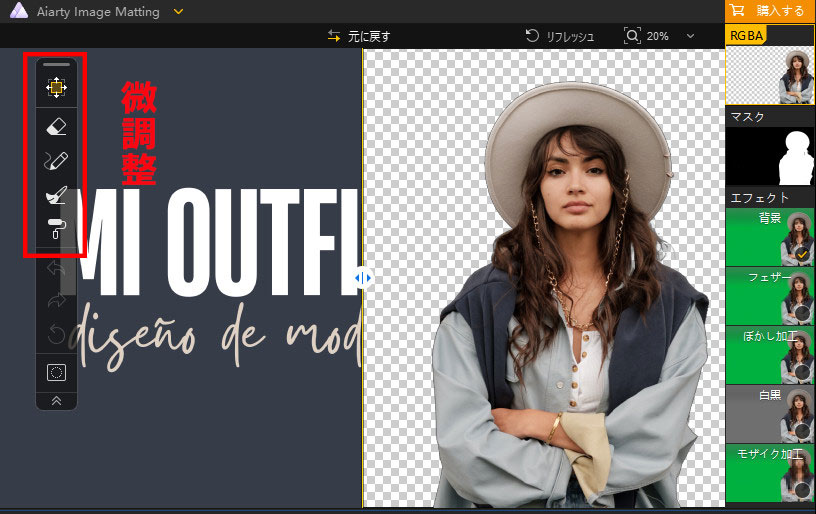Click the Aiarty Image Matting logo
The height and width of the screenshot is (514, 816).
(19, 11)
